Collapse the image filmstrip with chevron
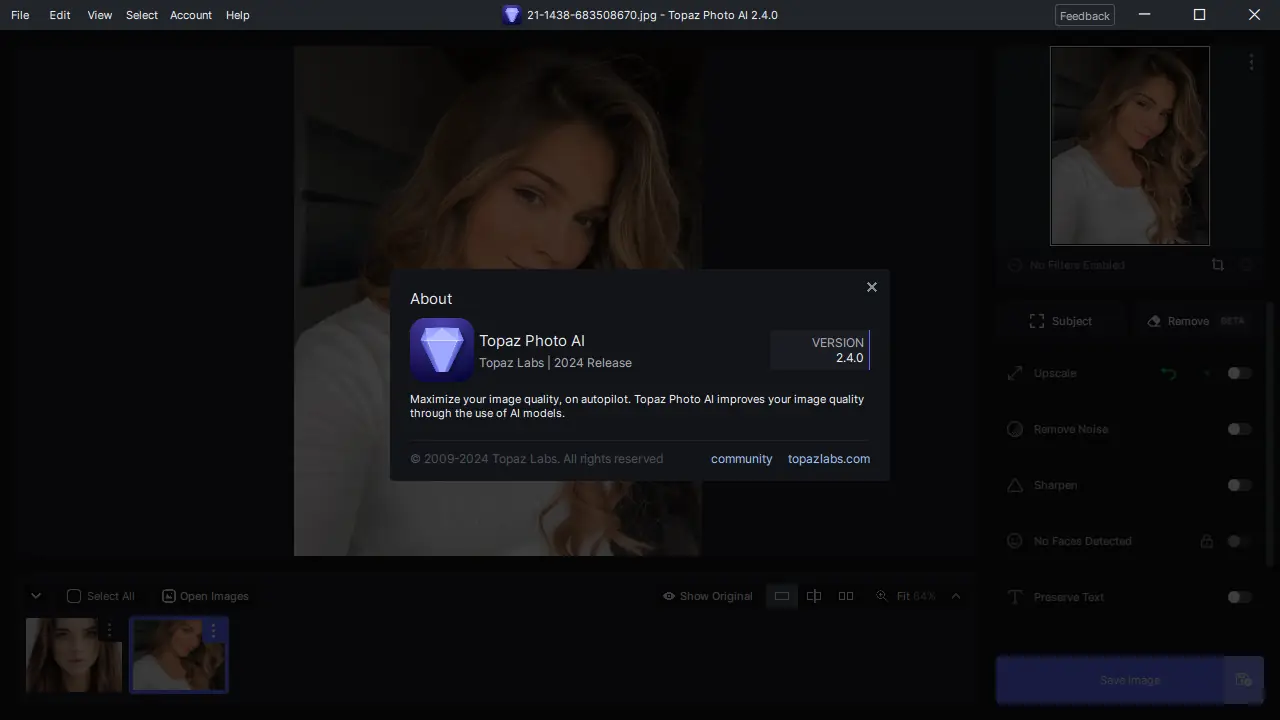Screen dimensions: 1280x720 tap(36, 596)
